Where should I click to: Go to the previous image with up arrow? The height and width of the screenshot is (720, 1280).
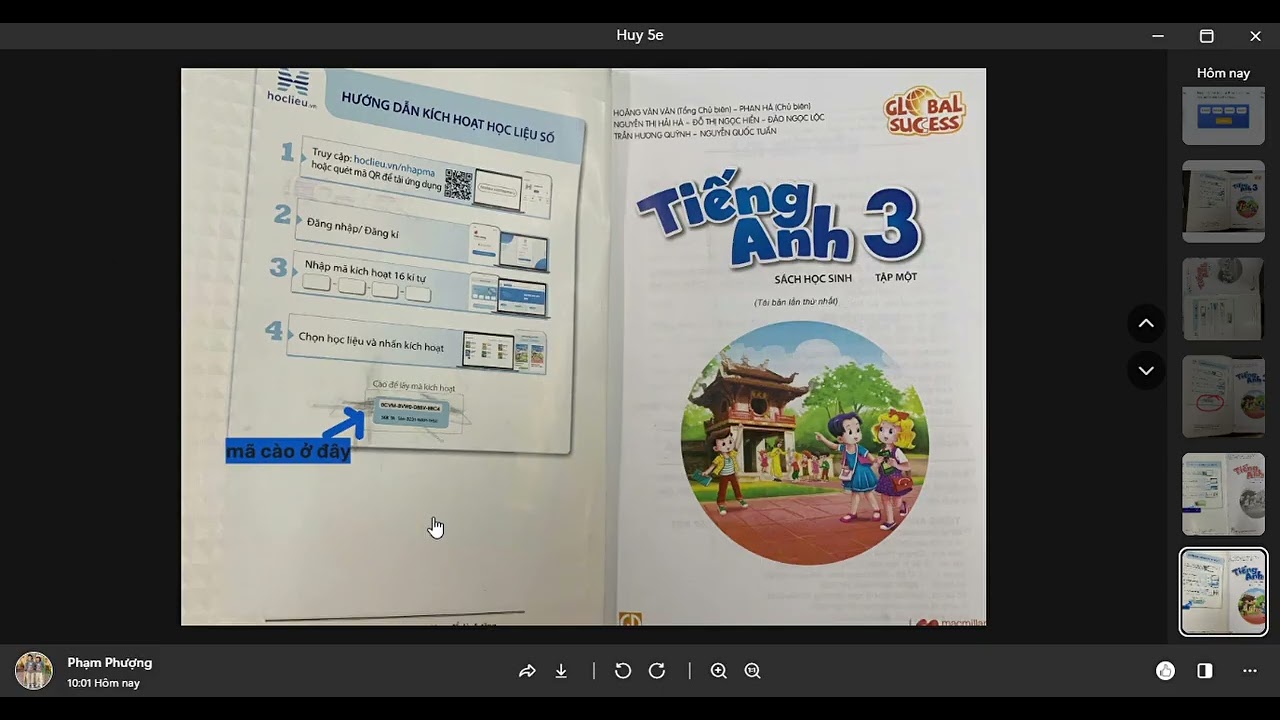pyautogui.click(x=1146, y=323)
